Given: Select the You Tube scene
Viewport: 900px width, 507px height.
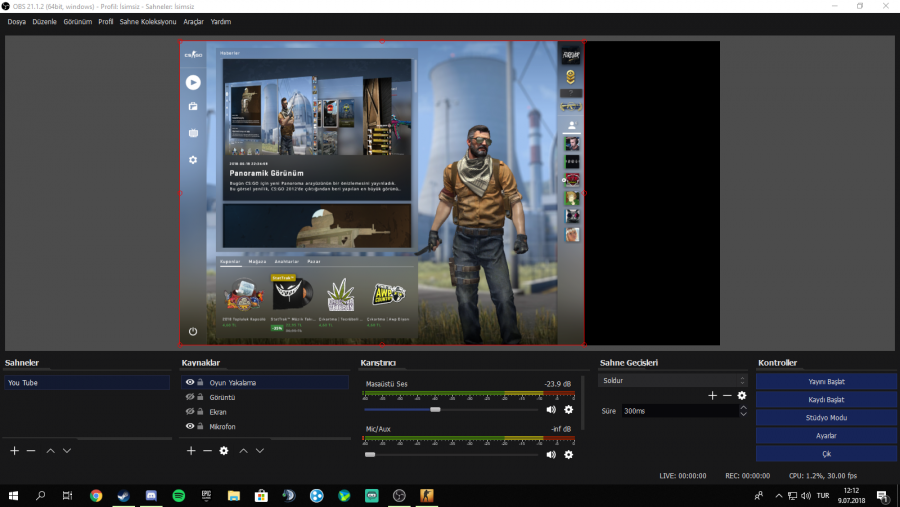Looking at the screenshot, I should click(x=87, y=382).
